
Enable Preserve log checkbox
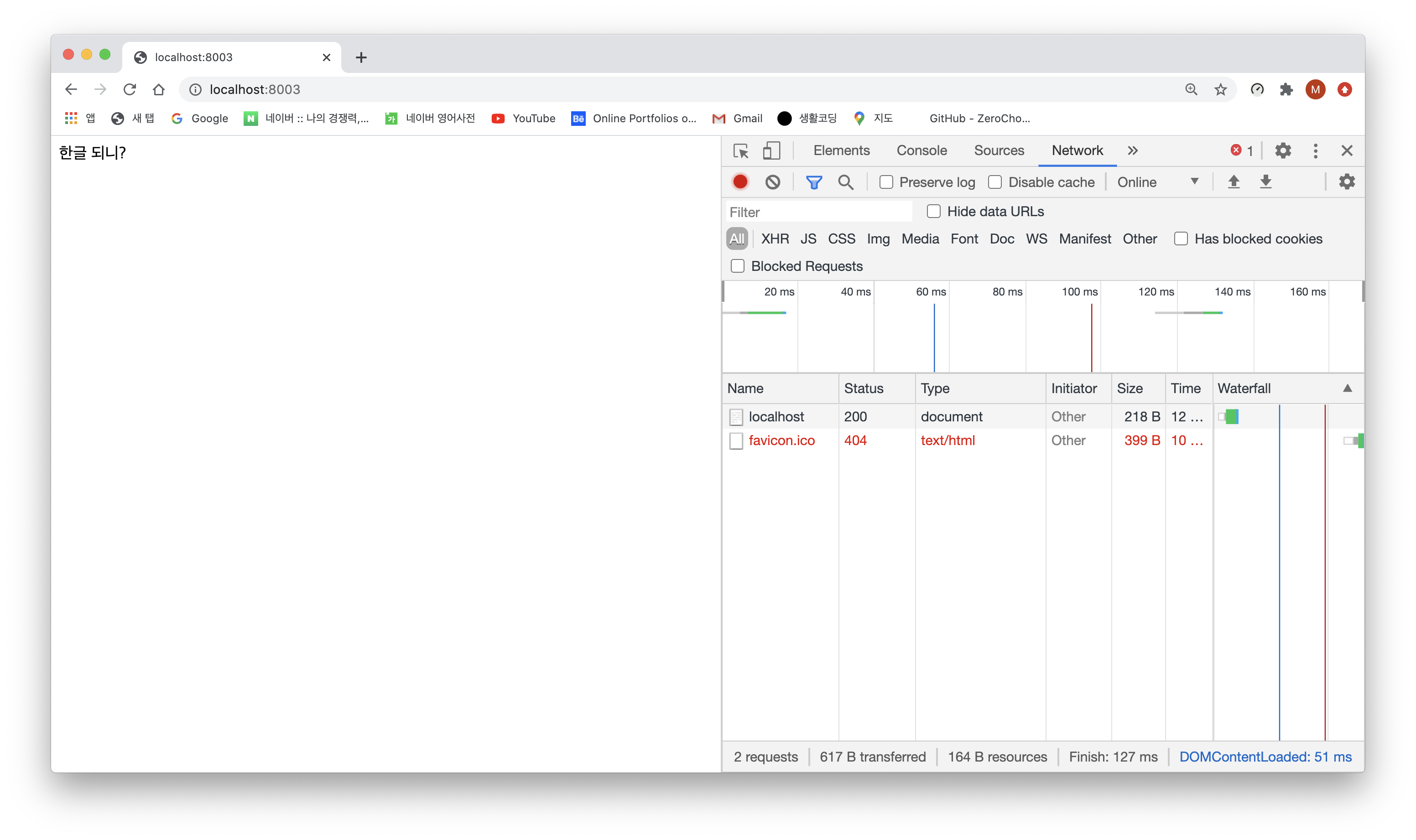click(886, 182)
